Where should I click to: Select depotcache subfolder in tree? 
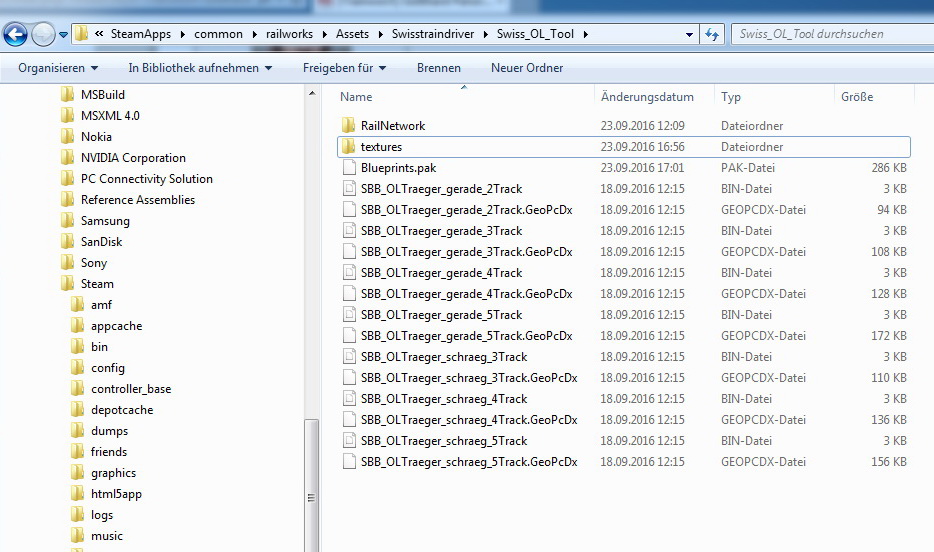click(x=122, y=410)
